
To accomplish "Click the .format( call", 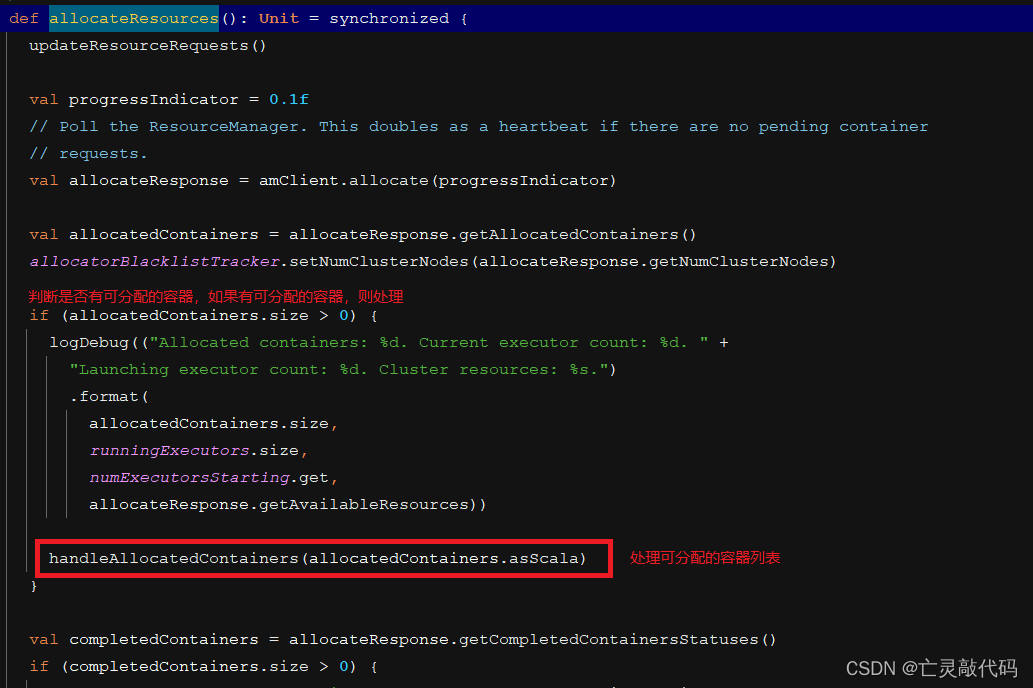I will [109, 397].
